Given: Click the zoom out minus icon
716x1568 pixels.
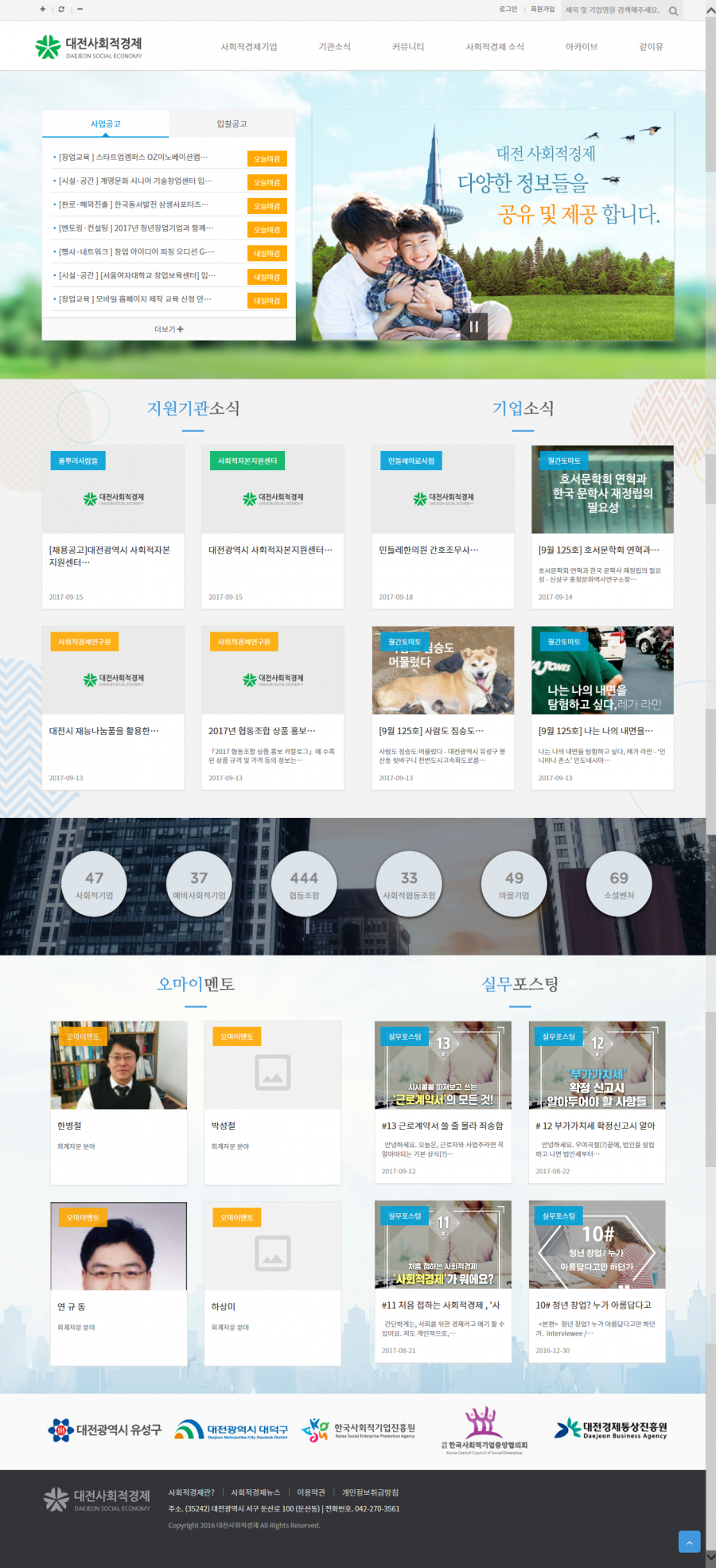Looking at the screenshot, I should [80, 10].
